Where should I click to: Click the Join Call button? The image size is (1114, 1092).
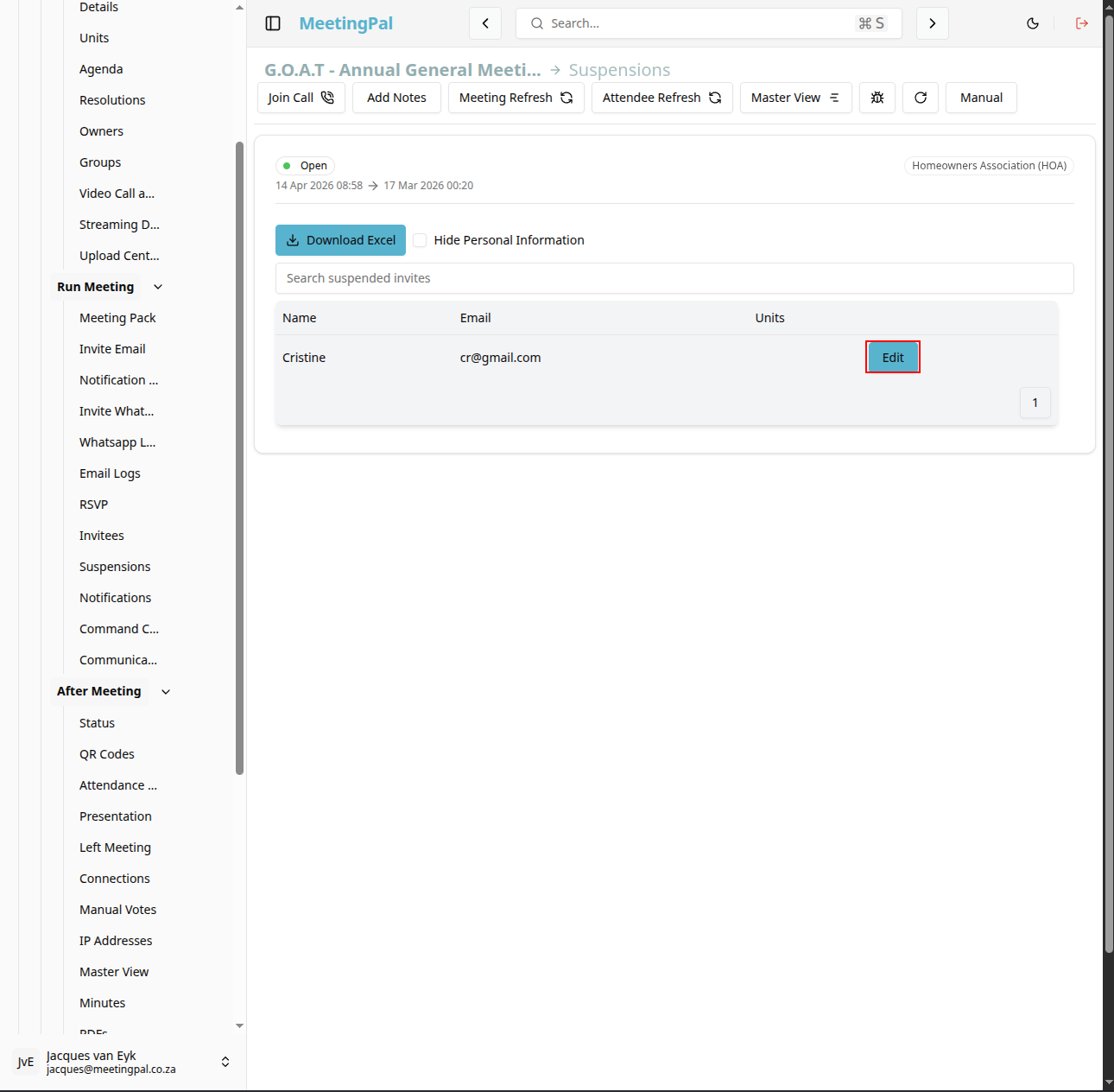pyautogui.click(x=301, y=98)
